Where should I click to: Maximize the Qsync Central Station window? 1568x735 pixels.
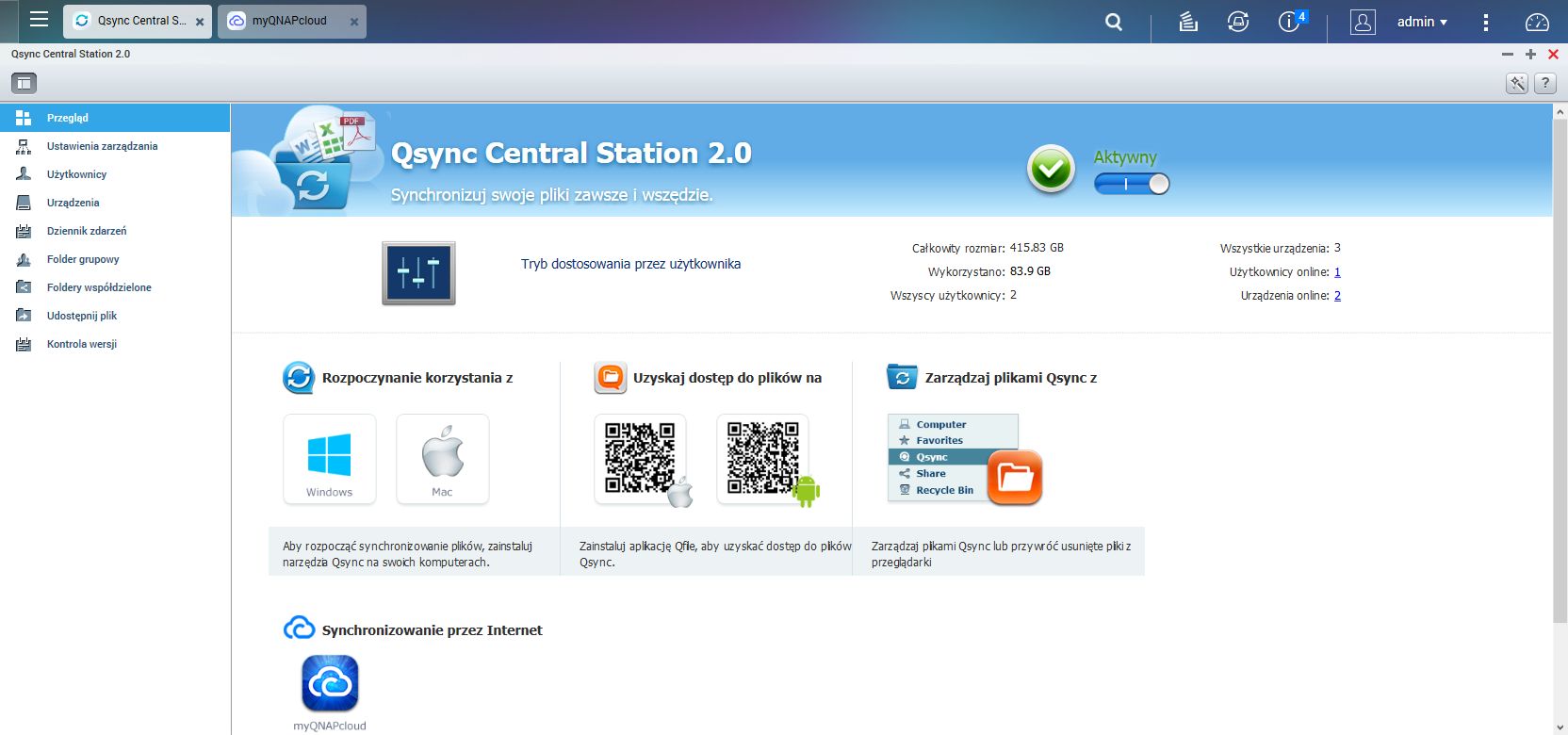(x=1530, y=55)
